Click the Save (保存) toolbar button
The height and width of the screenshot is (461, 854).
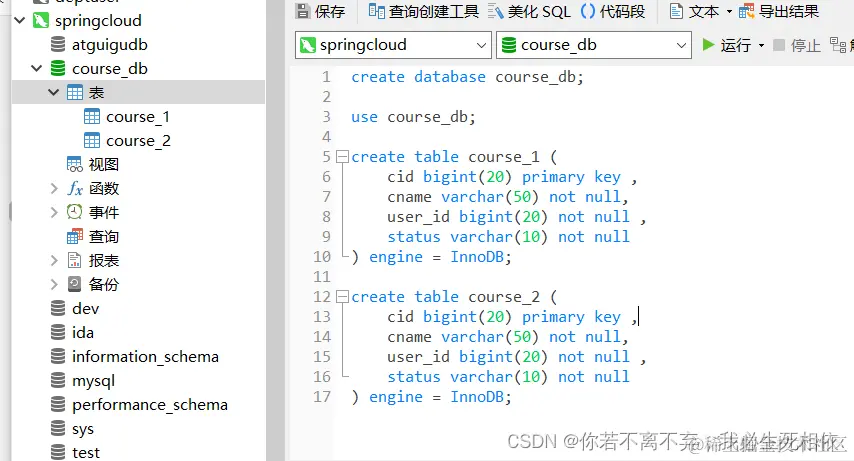tap(320, 11)
